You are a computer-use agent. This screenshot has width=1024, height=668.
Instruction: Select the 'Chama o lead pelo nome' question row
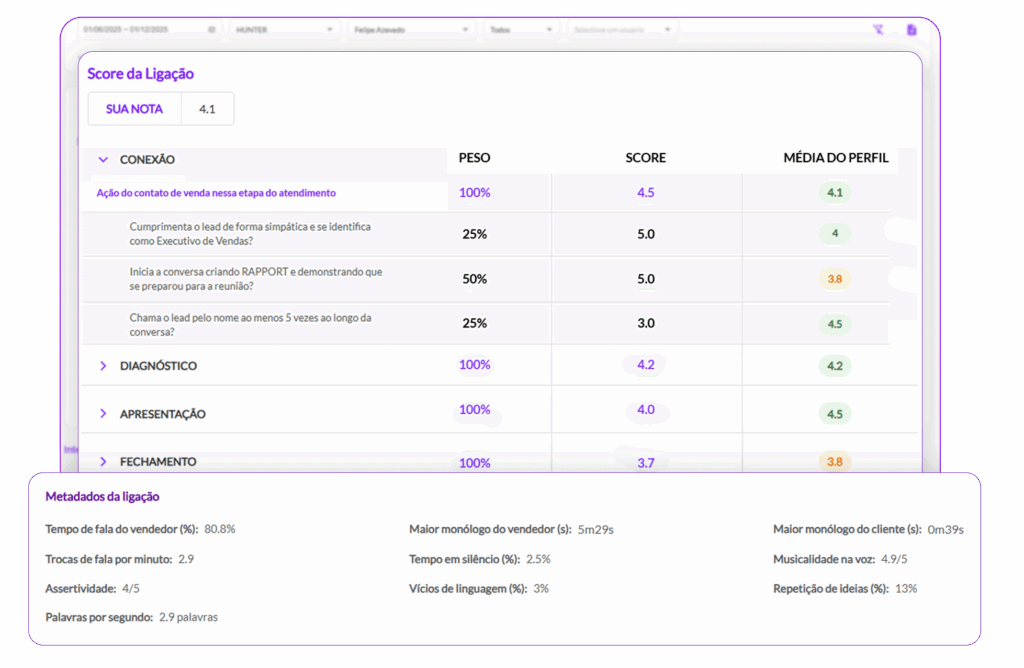tap(250, 324)
